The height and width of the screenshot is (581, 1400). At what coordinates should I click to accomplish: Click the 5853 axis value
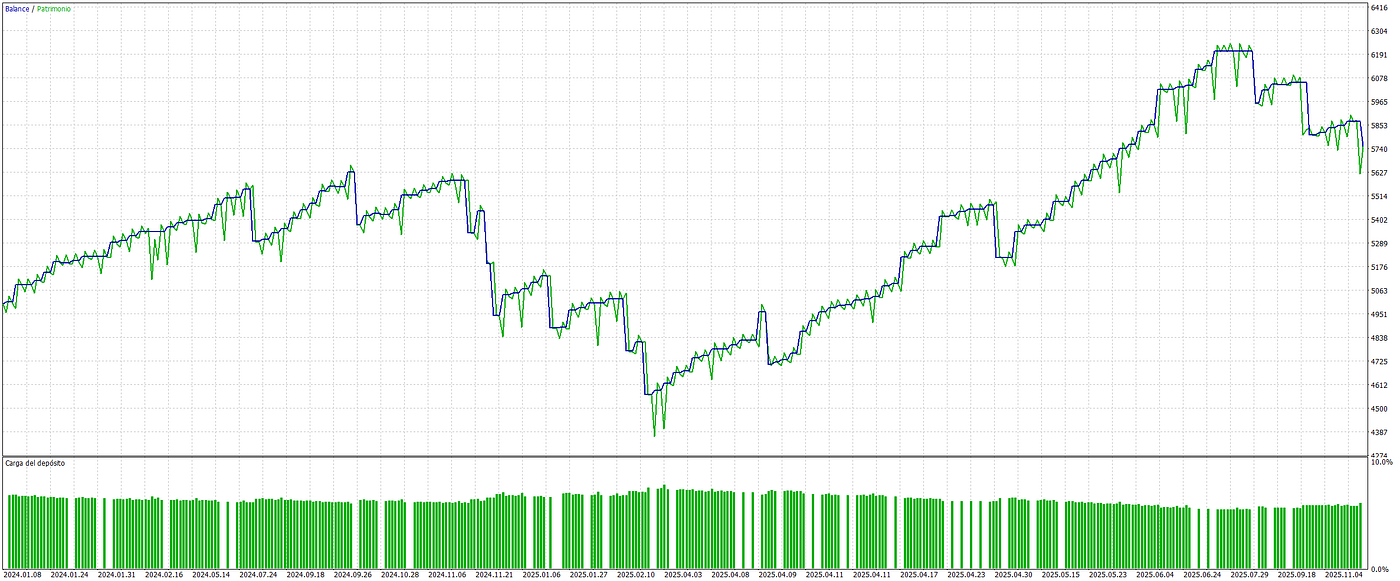click(1379, 125)
